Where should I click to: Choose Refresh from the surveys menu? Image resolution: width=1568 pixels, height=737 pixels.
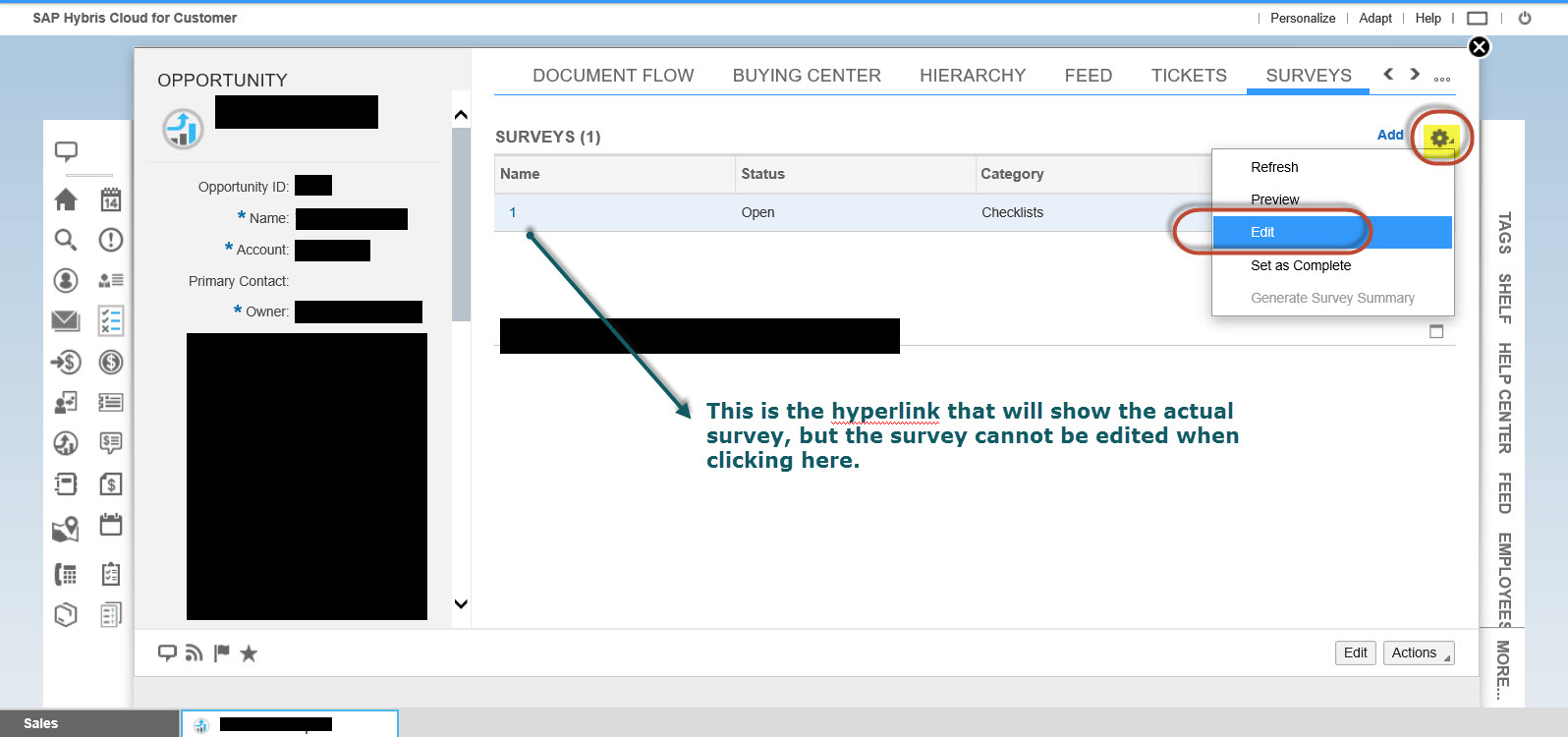(x=1332, y=167)
